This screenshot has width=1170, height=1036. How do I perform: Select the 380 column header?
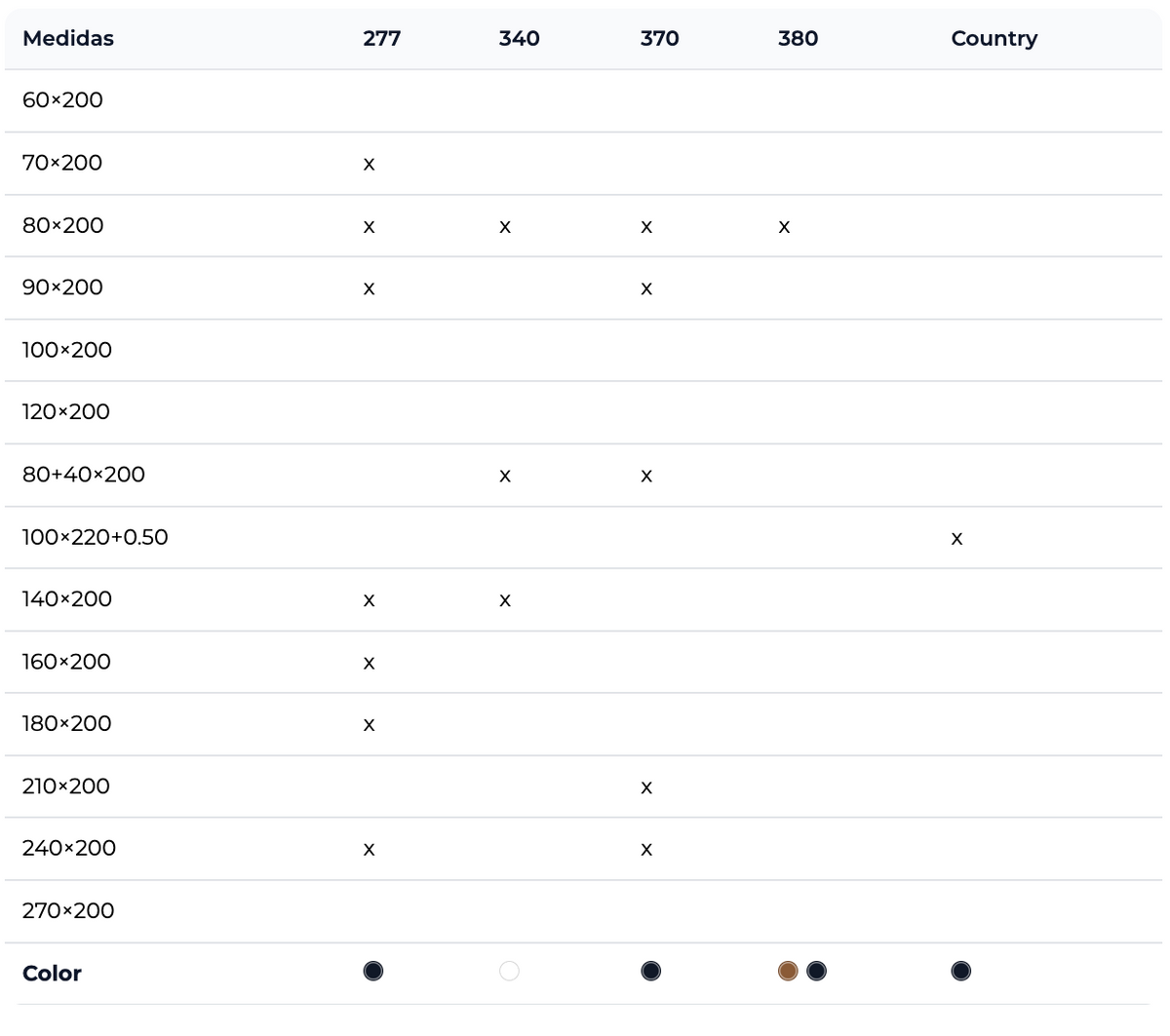click(798, 38)
